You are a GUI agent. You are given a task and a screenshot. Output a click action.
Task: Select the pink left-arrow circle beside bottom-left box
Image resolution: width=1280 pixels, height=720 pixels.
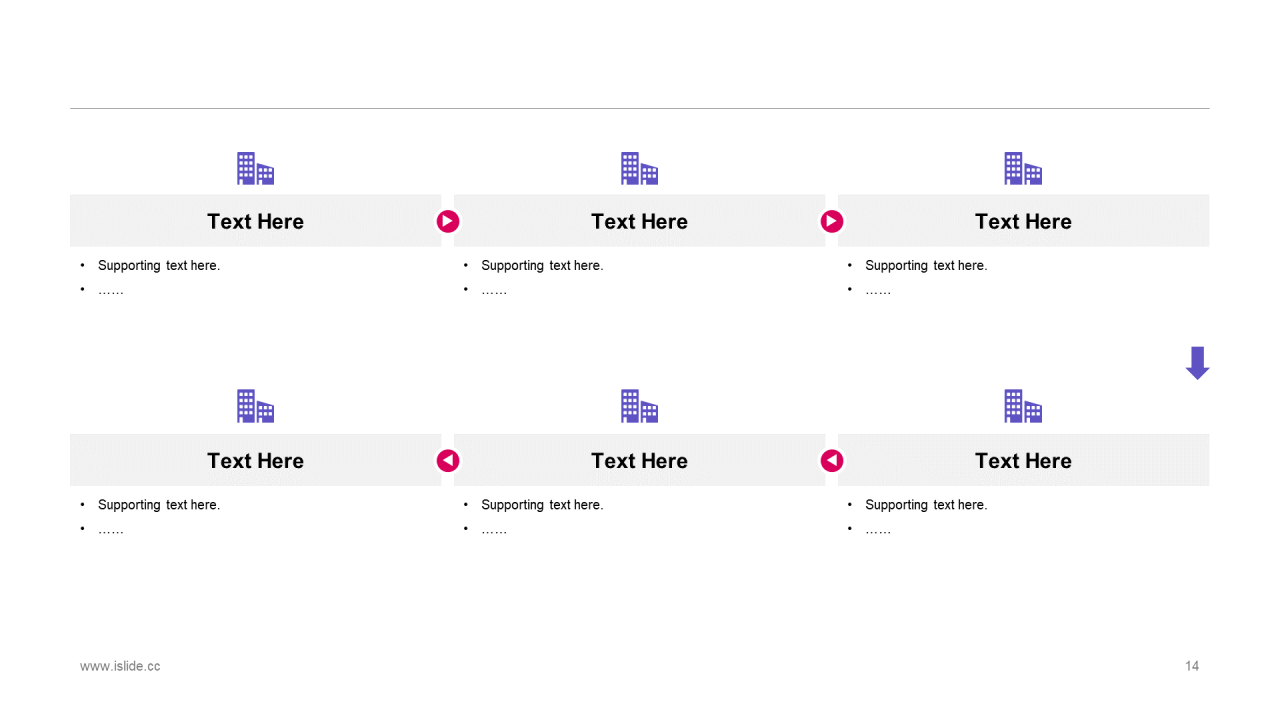448,460
